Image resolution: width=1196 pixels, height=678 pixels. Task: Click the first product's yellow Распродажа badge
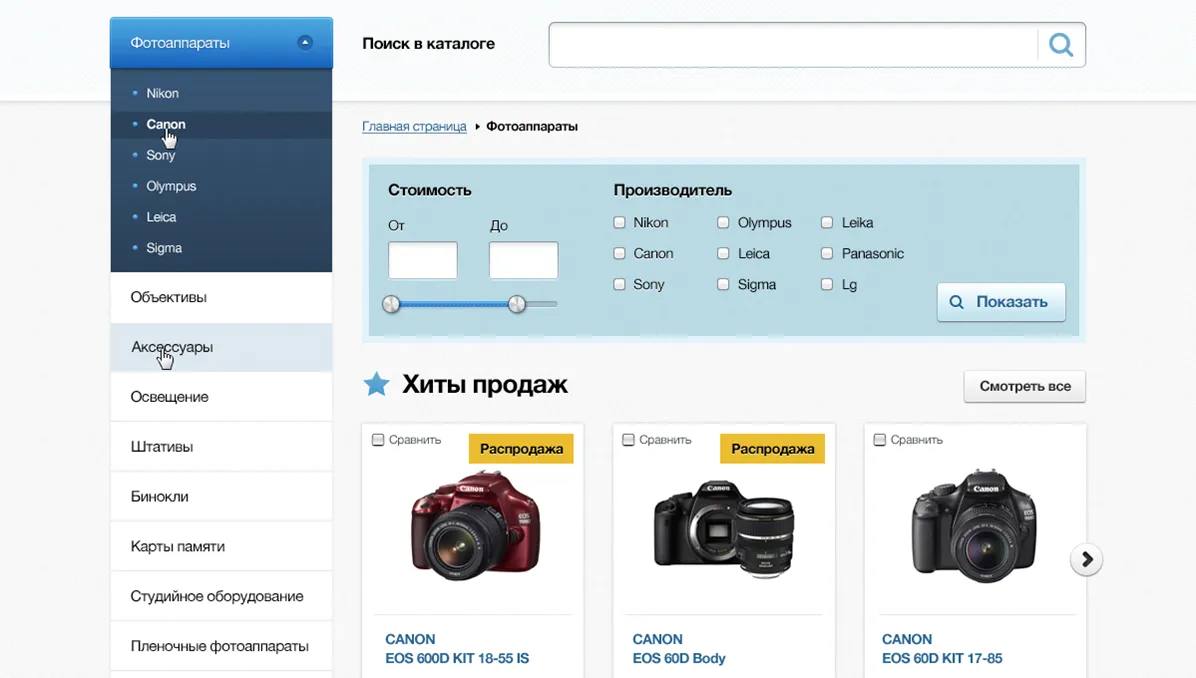(521, 449)
